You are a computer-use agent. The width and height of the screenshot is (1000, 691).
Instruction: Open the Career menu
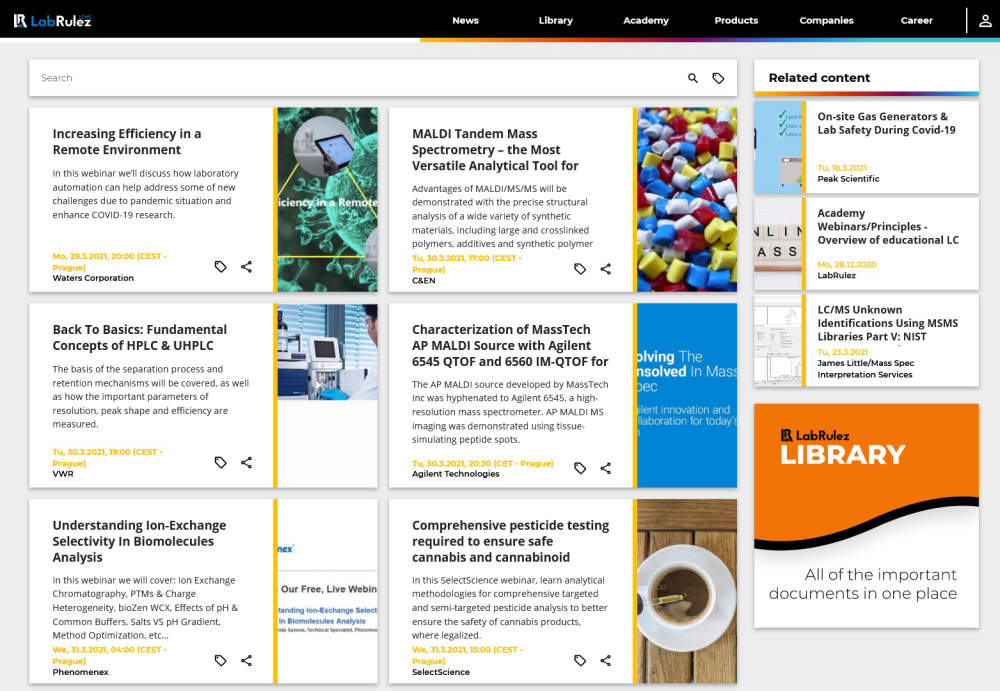tap(916, 20)
